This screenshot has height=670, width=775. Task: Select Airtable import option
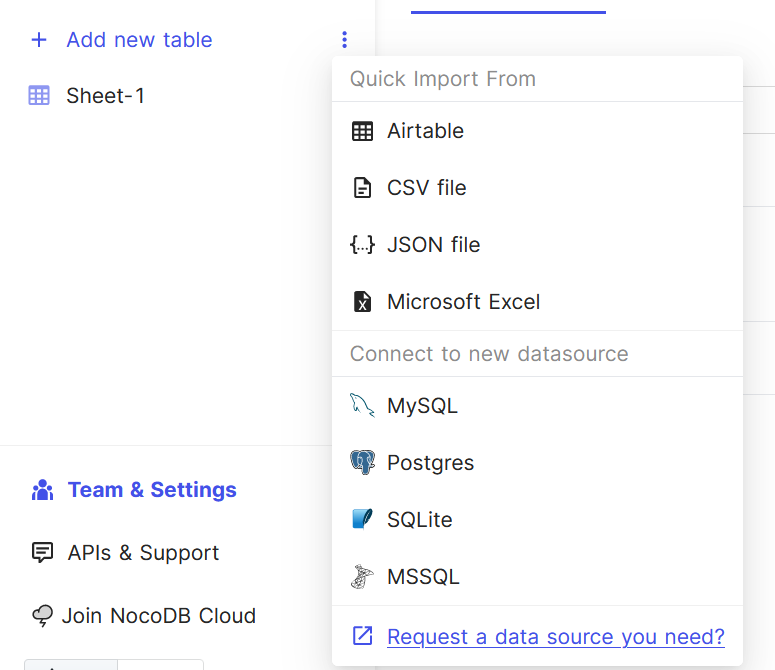point(537,131)
